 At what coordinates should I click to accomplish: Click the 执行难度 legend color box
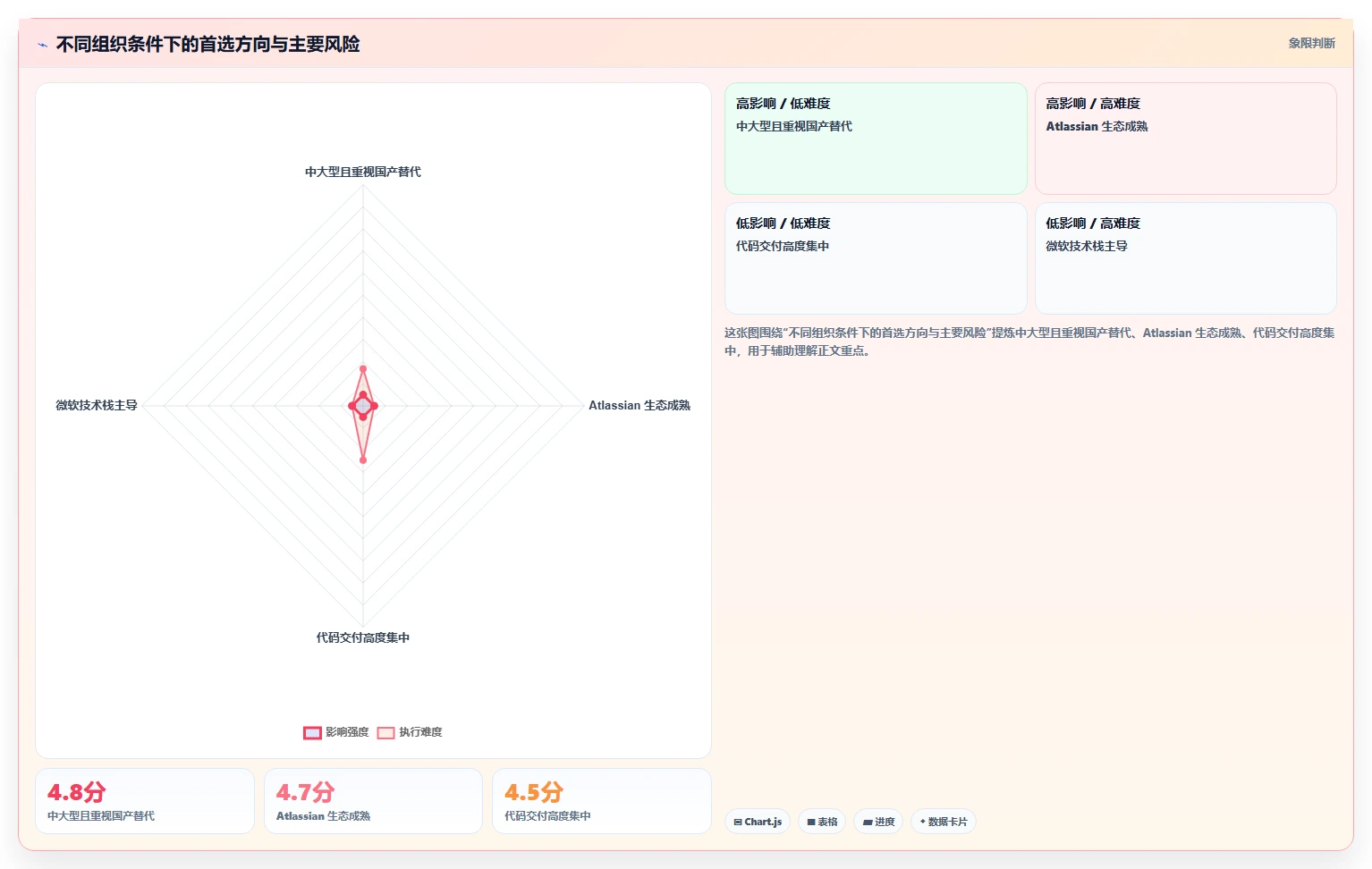[x=385, y=733]
